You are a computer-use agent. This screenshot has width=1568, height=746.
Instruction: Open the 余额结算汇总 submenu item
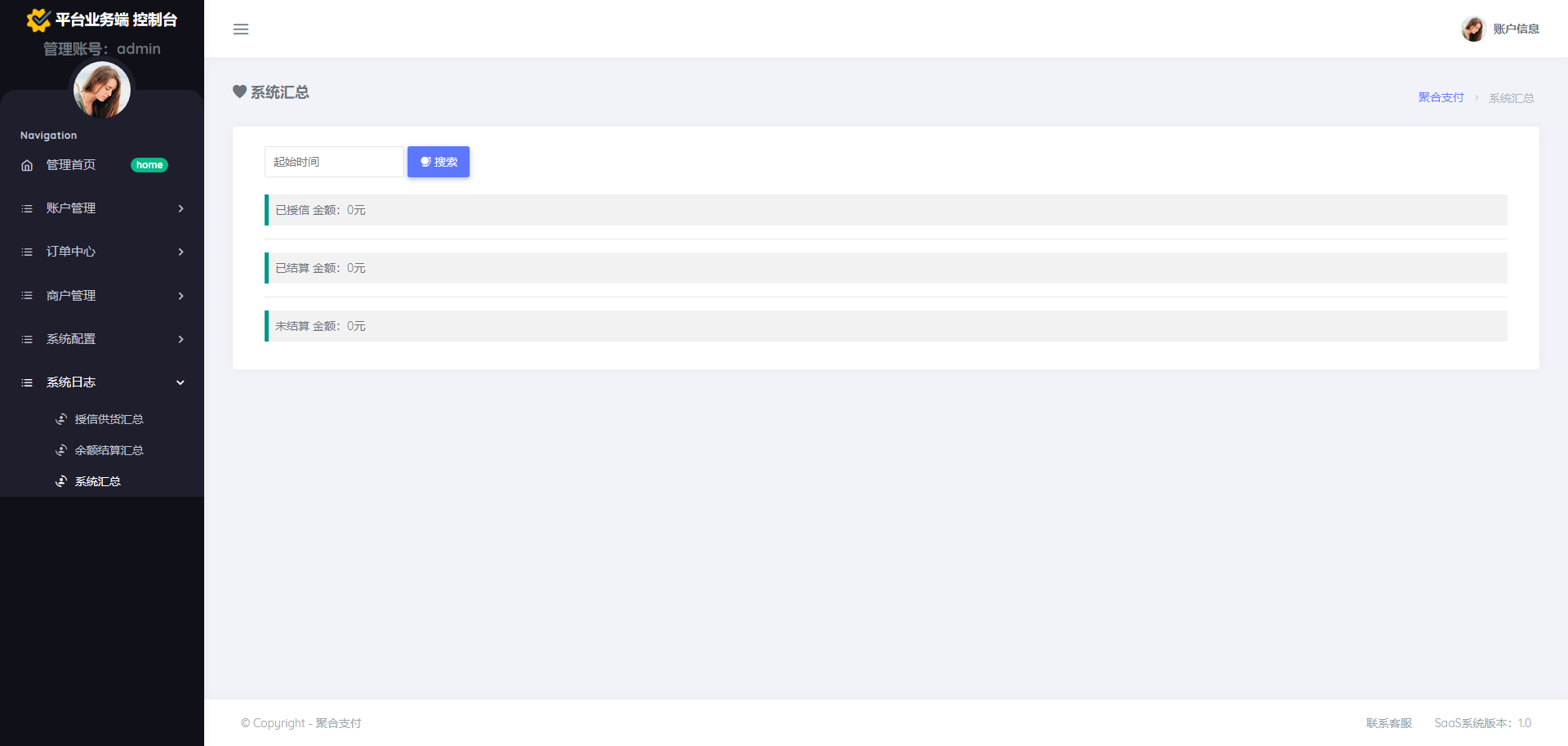pyautogui.click(x=109, y=450)
